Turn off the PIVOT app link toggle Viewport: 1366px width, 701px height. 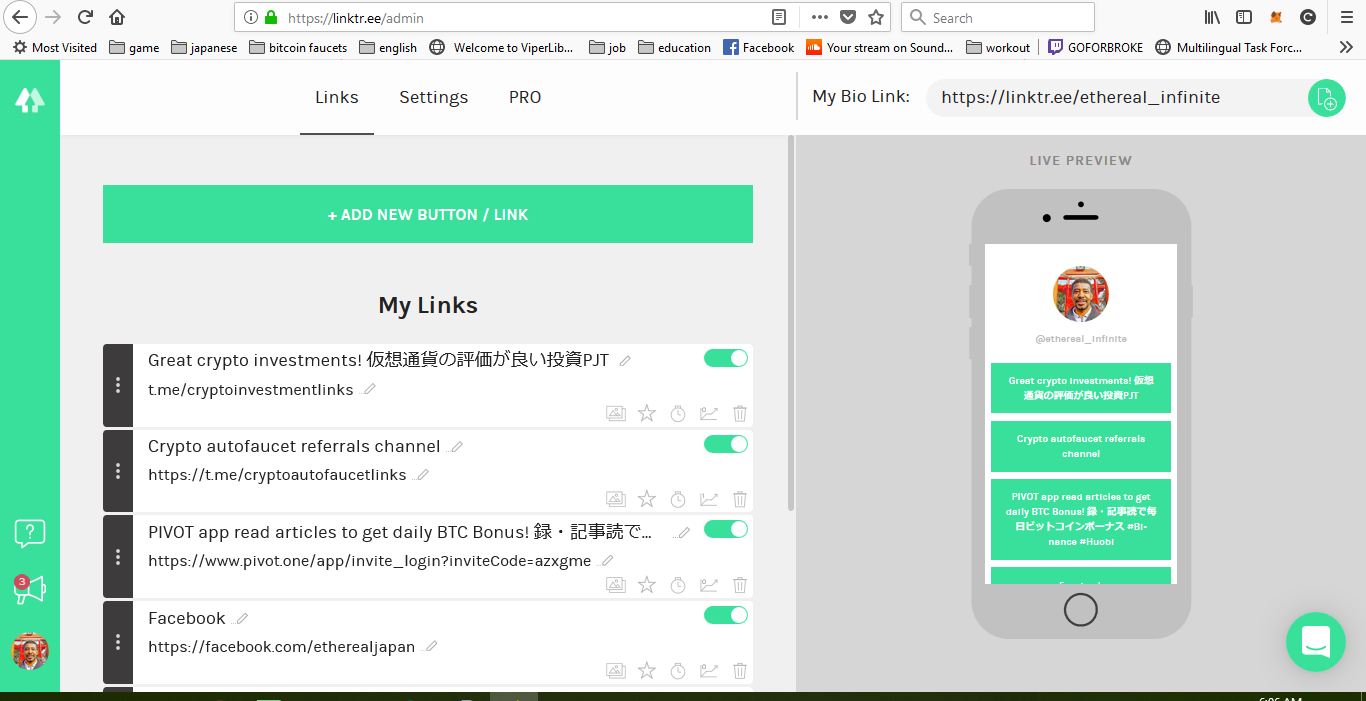coord(726,529)
